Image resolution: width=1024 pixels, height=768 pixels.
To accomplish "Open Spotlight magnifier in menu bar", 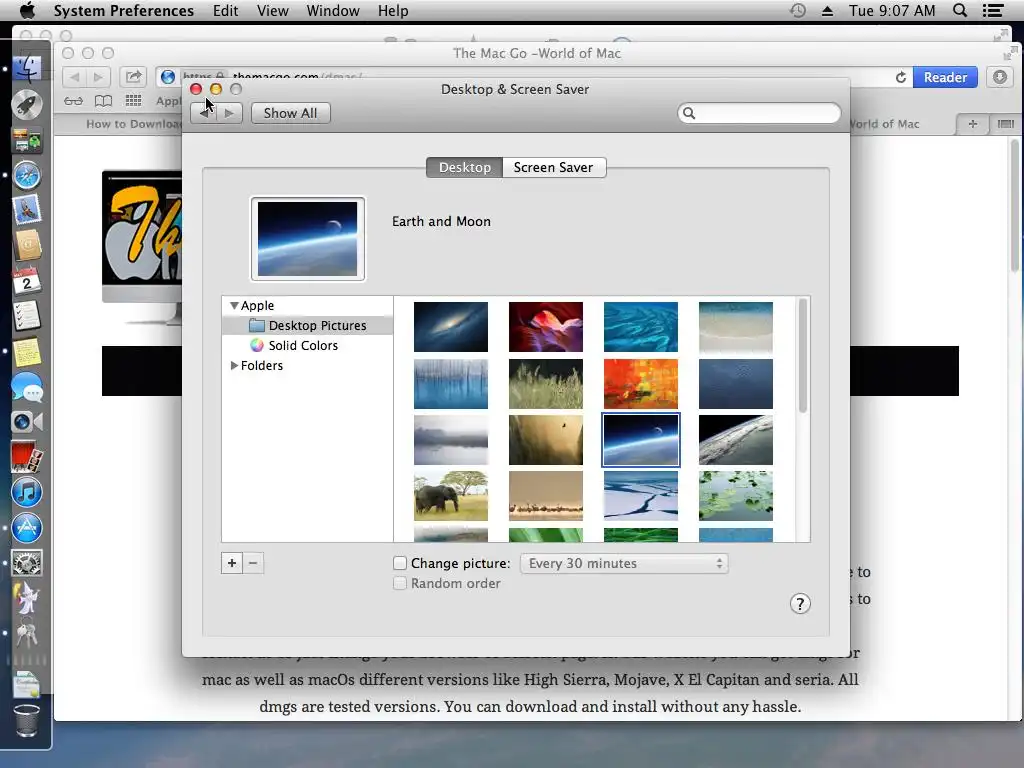I will [960, 10].
